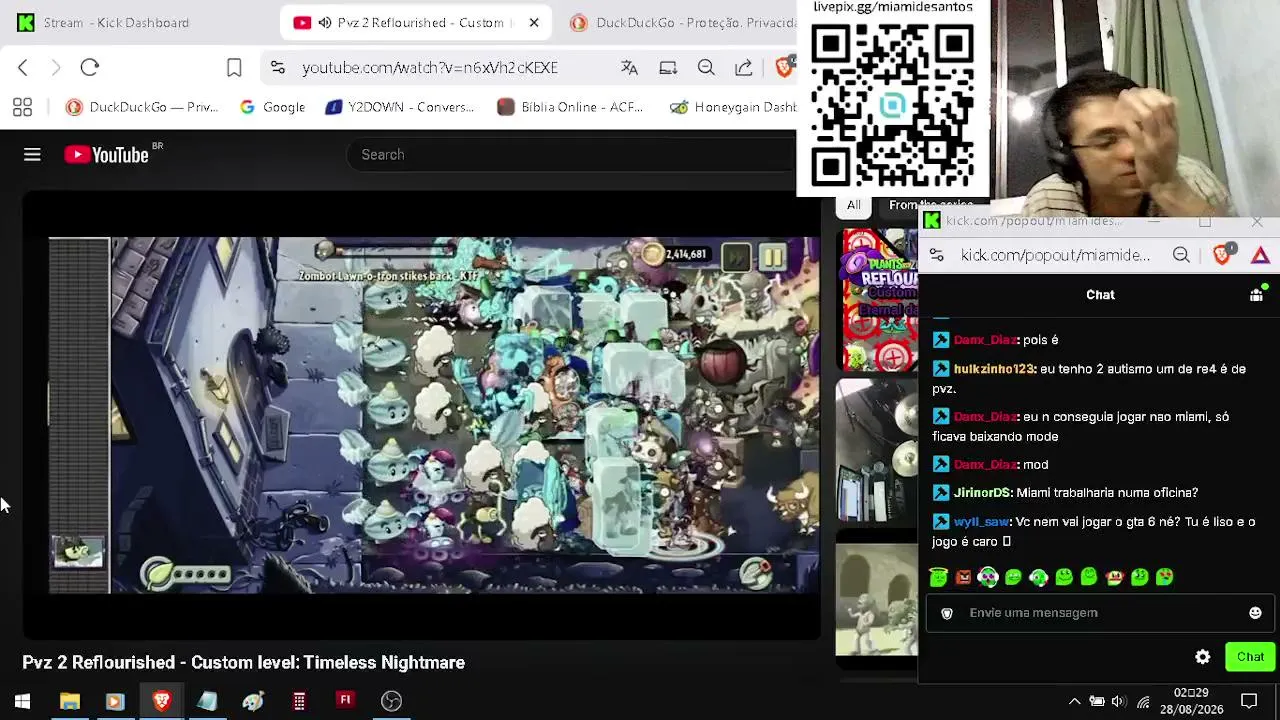The width and height of the screenshot is (1280, 720).
Task: Click the taskbar clock showing 28/08/2026
Action: pyautogui.click(x=1191, y=701)
